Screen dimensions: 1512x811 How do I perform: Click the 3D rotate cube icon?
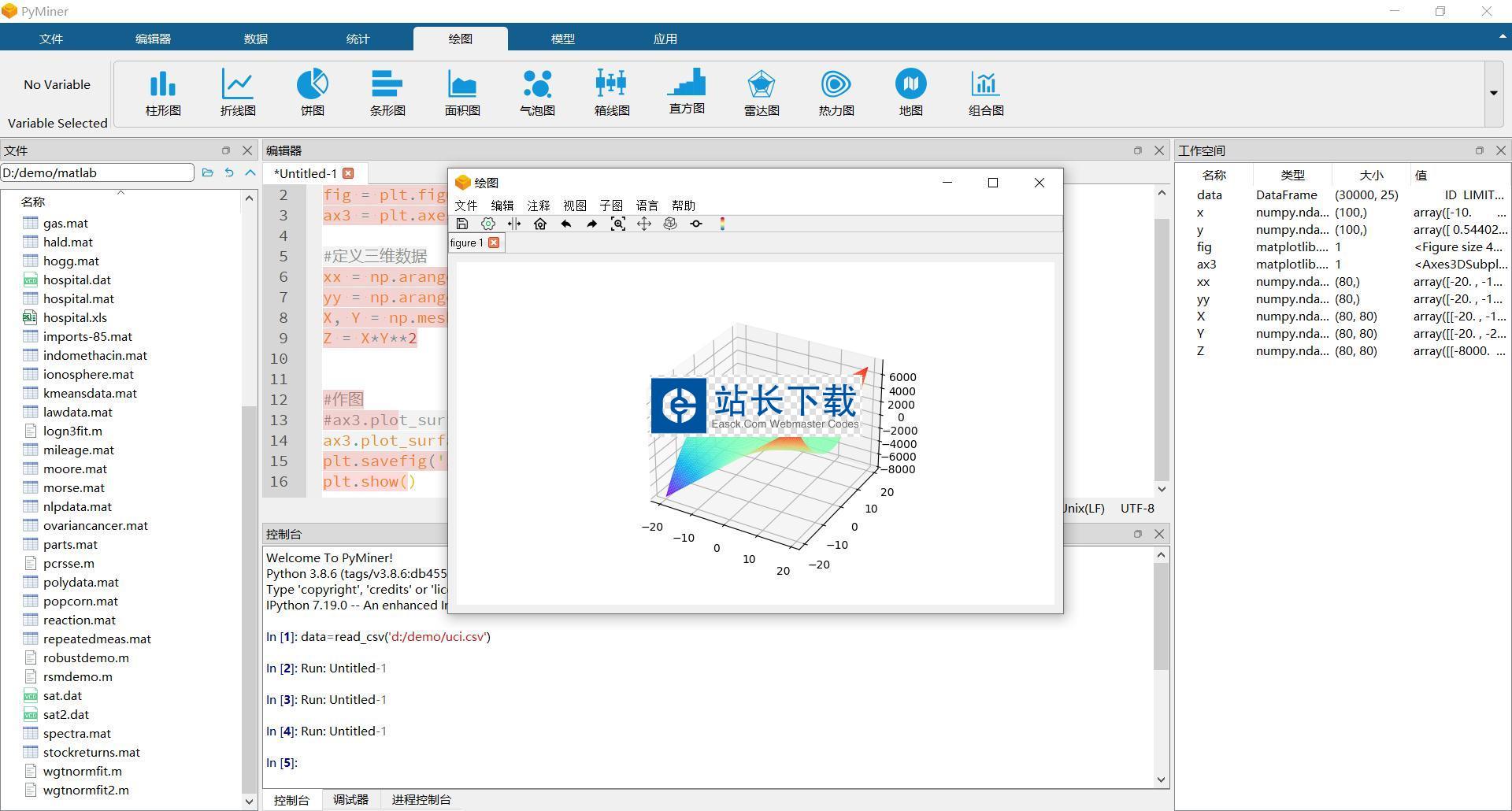(x=670, y=224)
